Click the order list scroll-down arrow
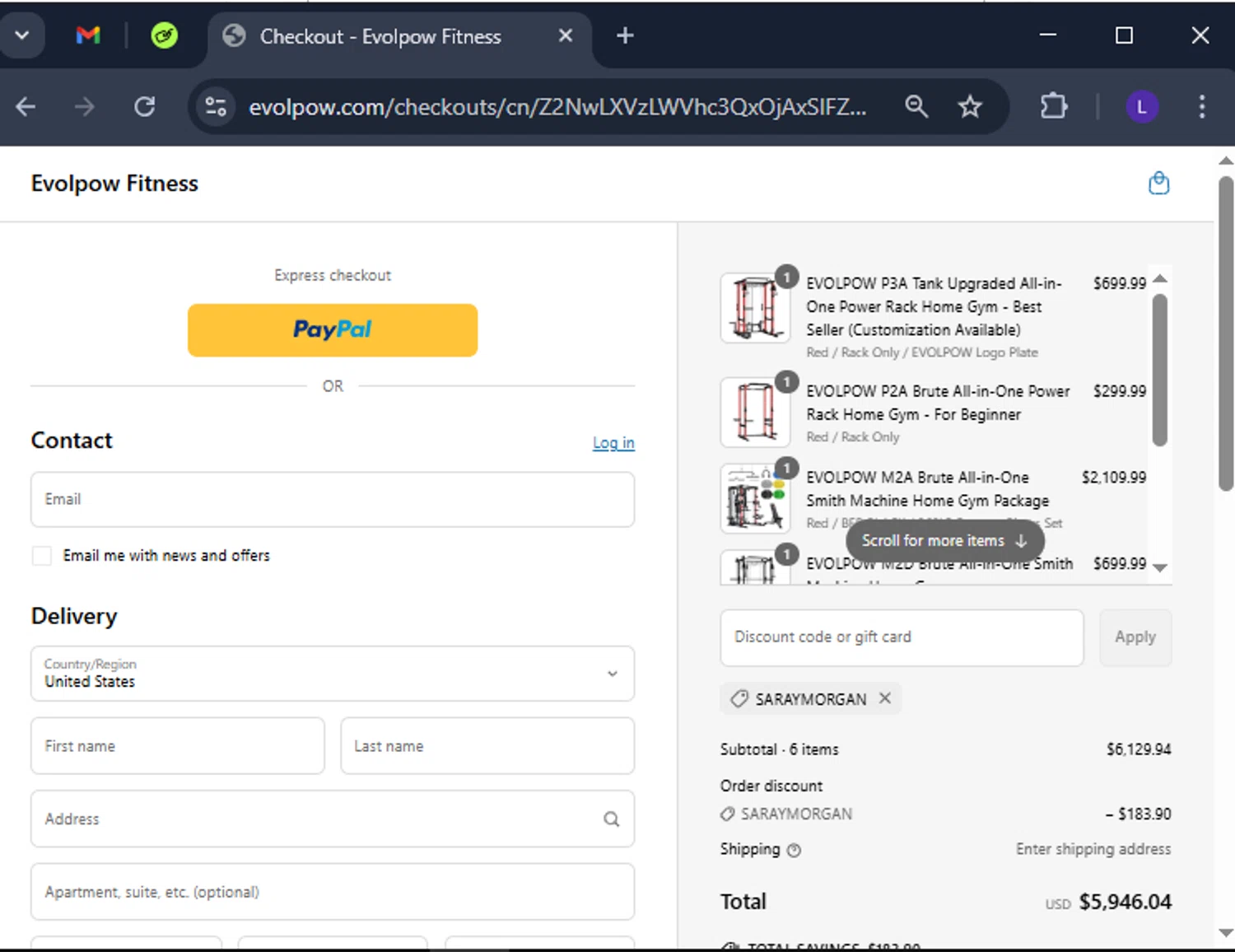The image size is (1235, 952). click(1160, 567)
